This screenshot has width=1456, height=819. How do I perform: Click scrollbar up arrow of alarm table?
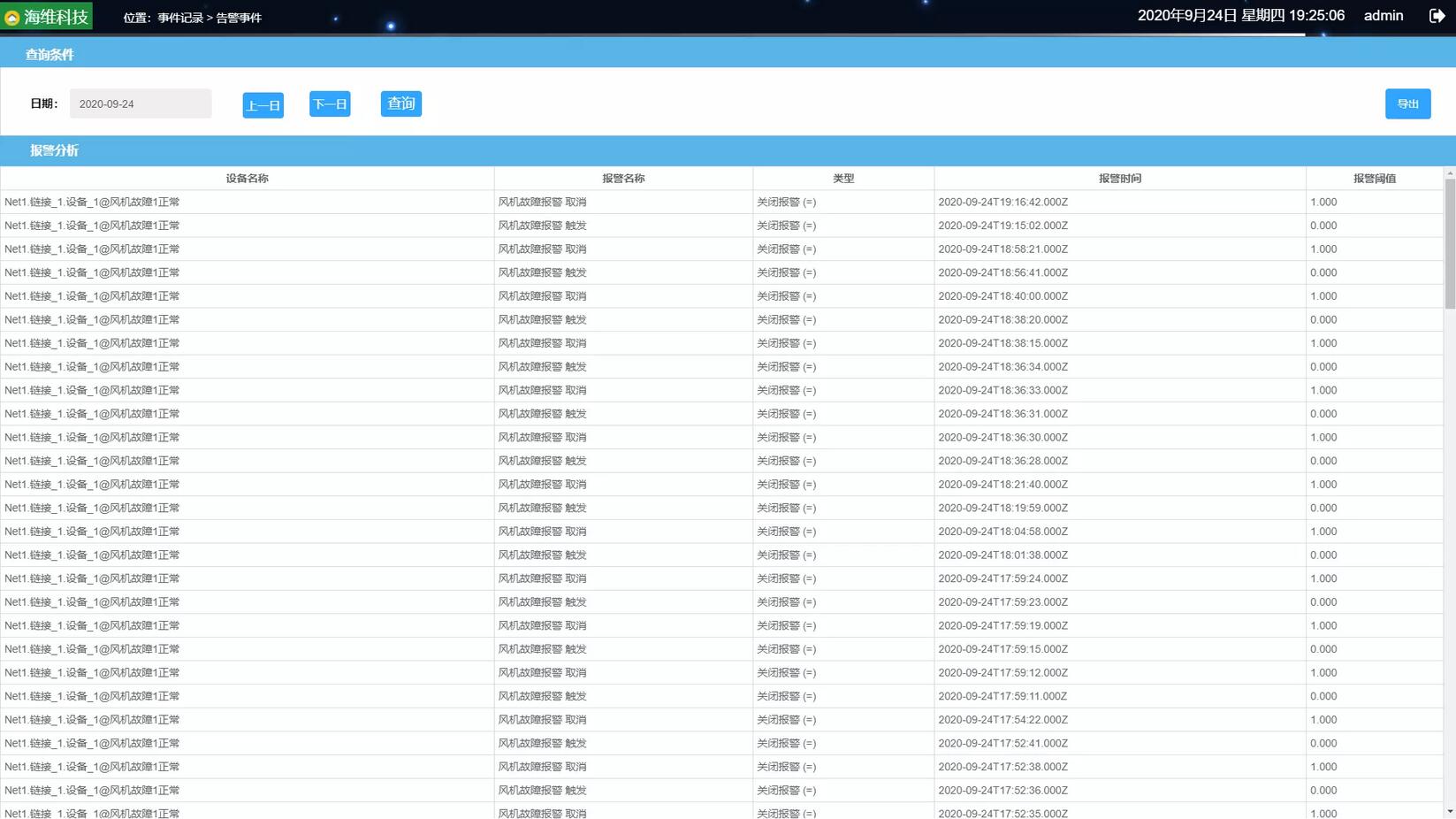[1449, 172]
